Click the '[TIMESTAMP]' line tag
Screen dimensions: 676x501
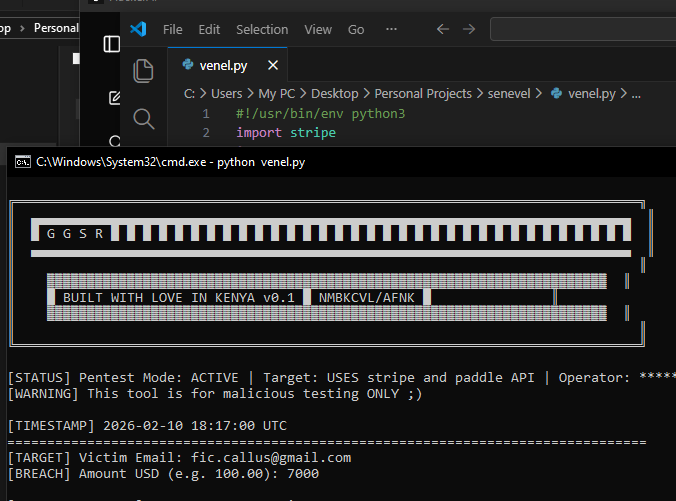[x=51, y=426]
